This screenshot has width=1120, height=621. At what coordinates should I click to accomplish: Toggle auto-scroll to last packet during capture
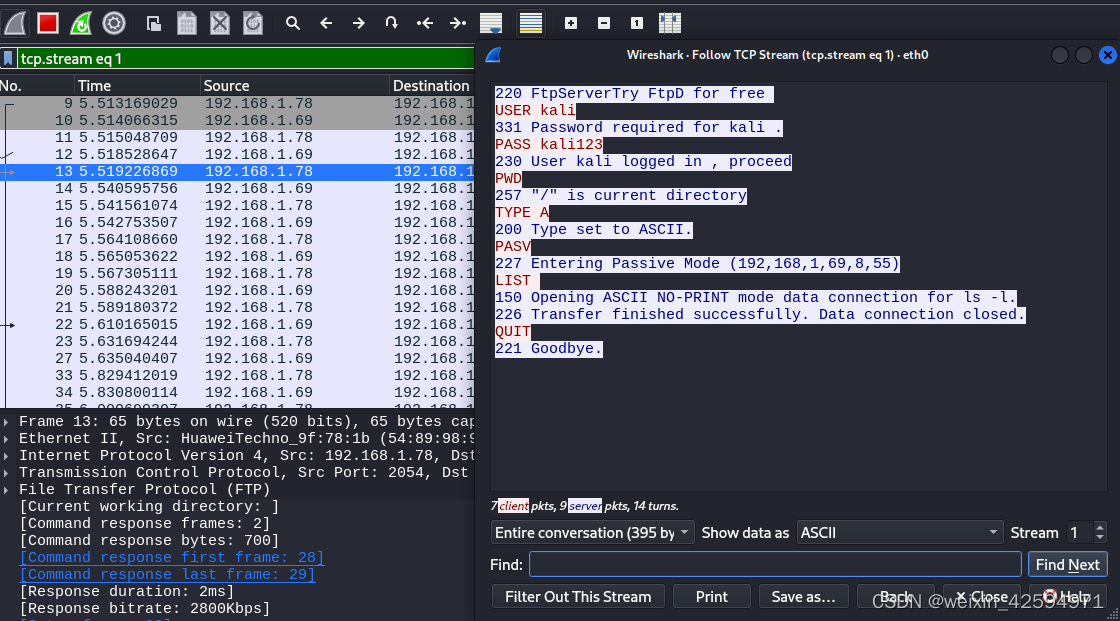[491, 24]
